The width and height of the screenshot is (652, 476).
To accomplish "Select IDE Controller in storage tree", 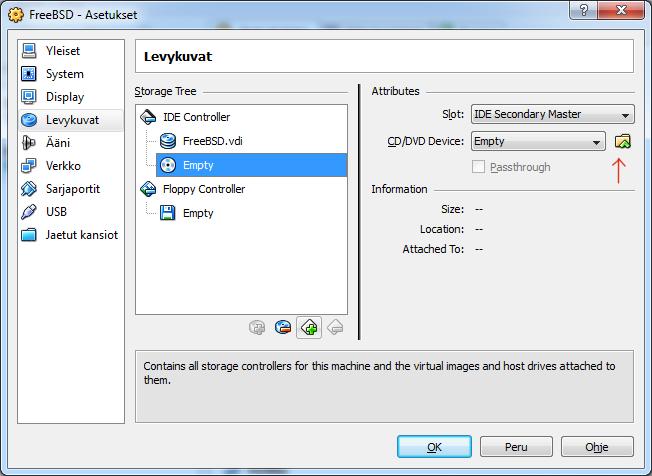I will pos(196,117).
